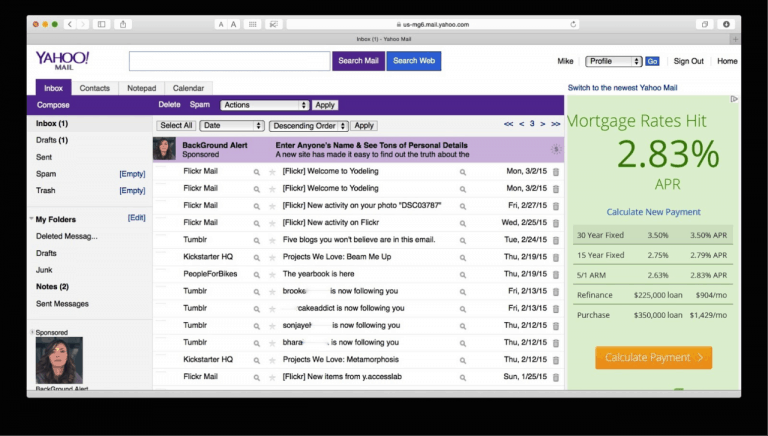Click the Search Mail button
768x436 pixels.
tap(359, 61)
